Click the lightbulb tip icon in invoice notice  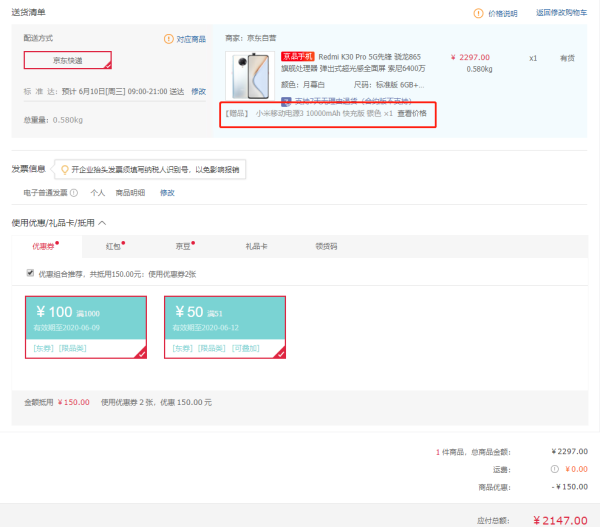click(65, 170)
